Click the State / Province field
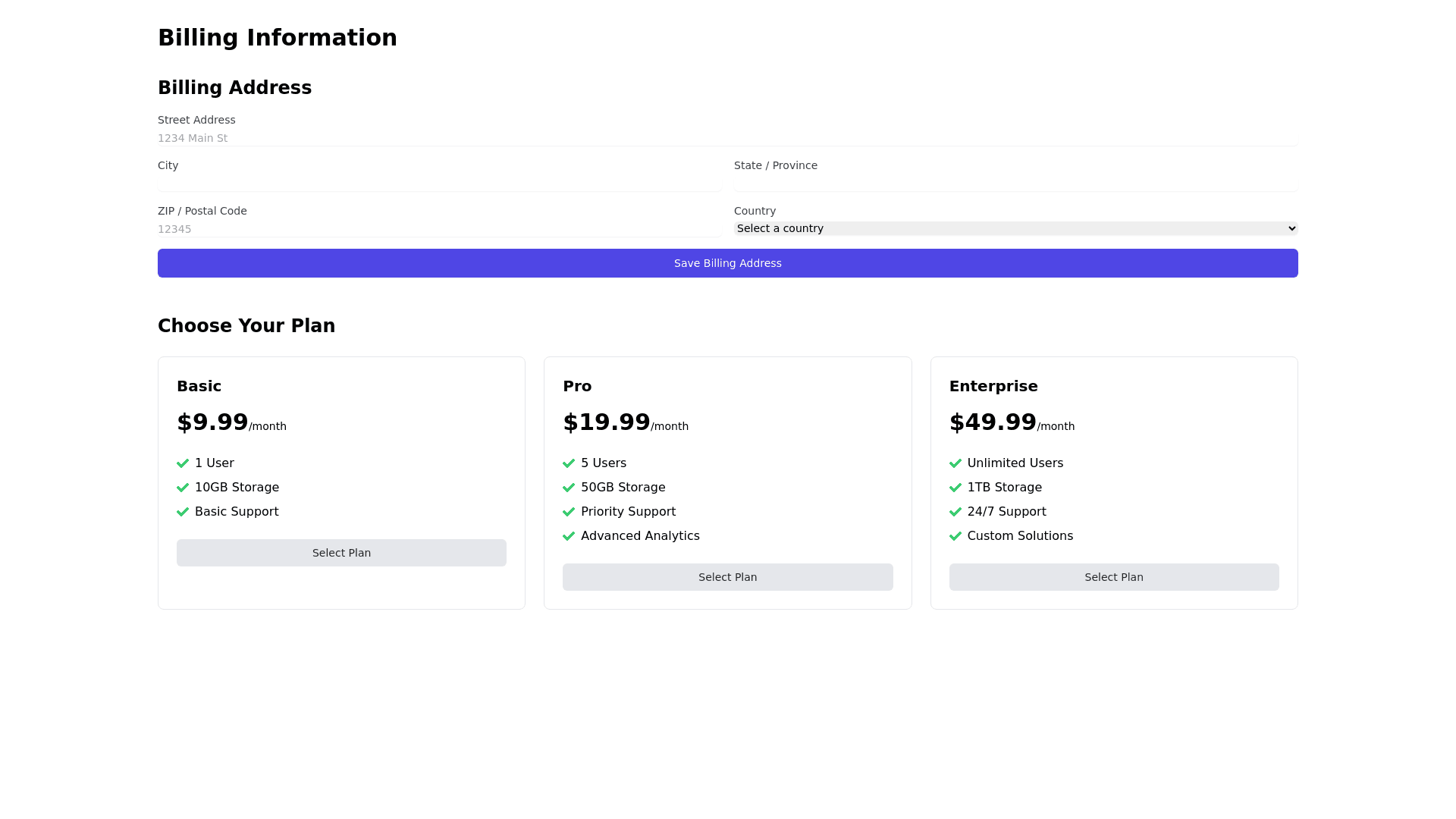 (1015, 183)
